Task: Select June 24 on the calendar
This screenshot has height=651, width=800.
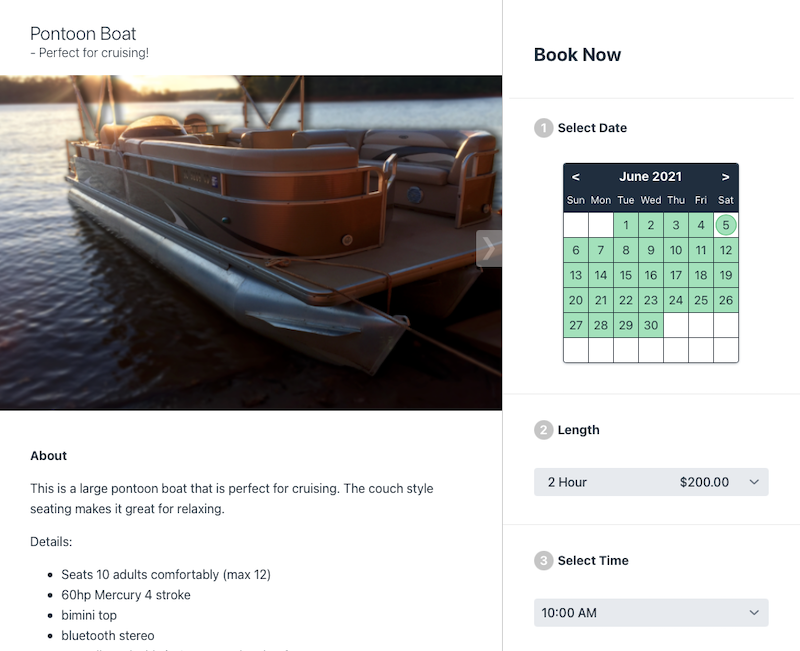Action: pyautogui.click(x=676, y=300)
